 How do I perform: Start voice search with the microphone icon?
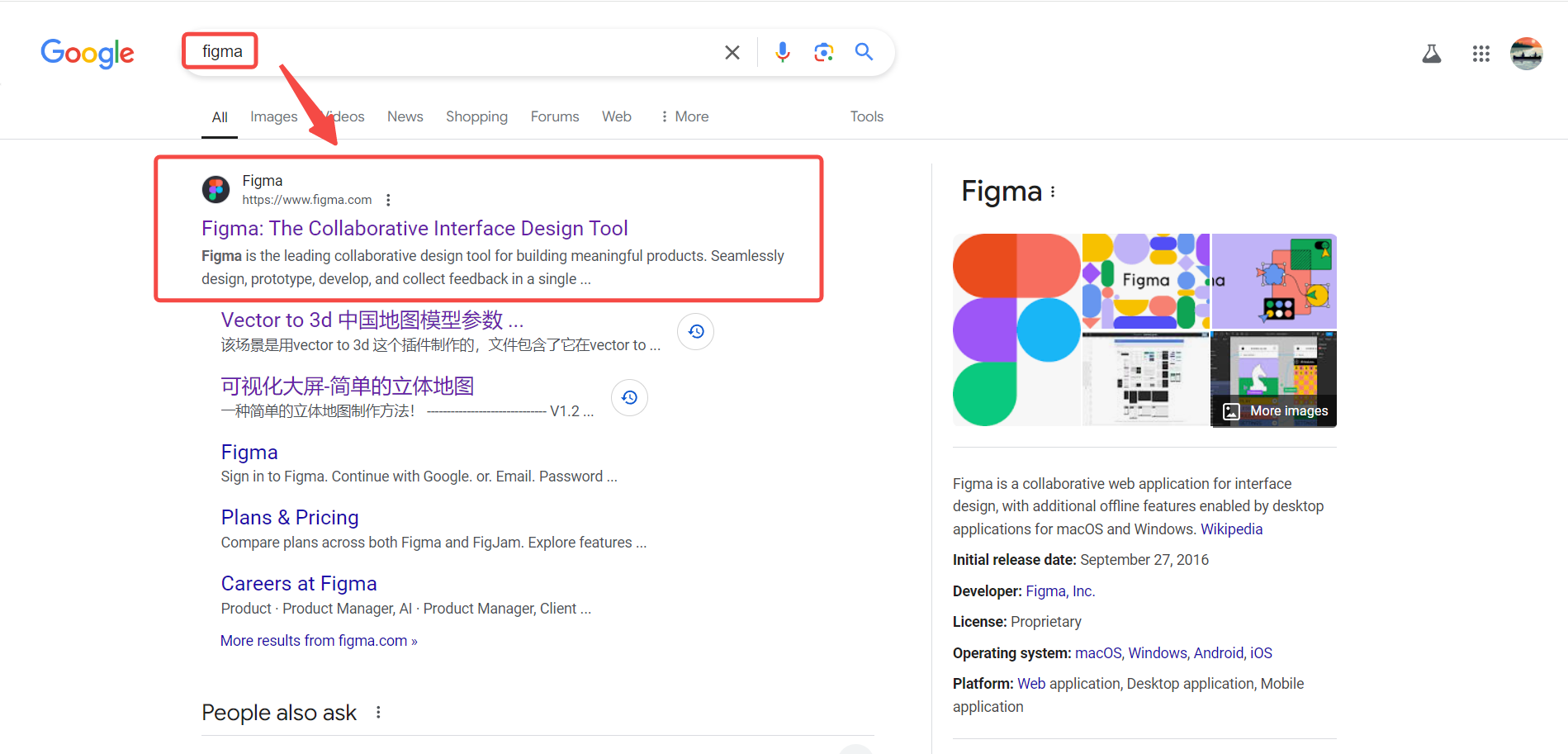pyautogui.click(x=783, y=52)
